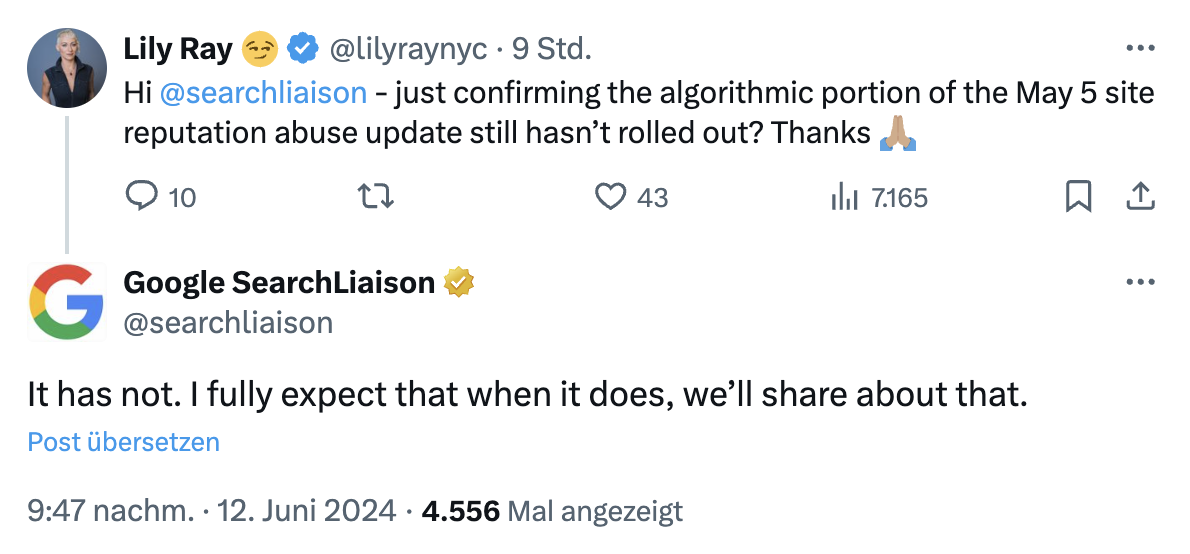Bookmark Lily Ray's post
This screenshot has width=1190, height=554.
1078,197
